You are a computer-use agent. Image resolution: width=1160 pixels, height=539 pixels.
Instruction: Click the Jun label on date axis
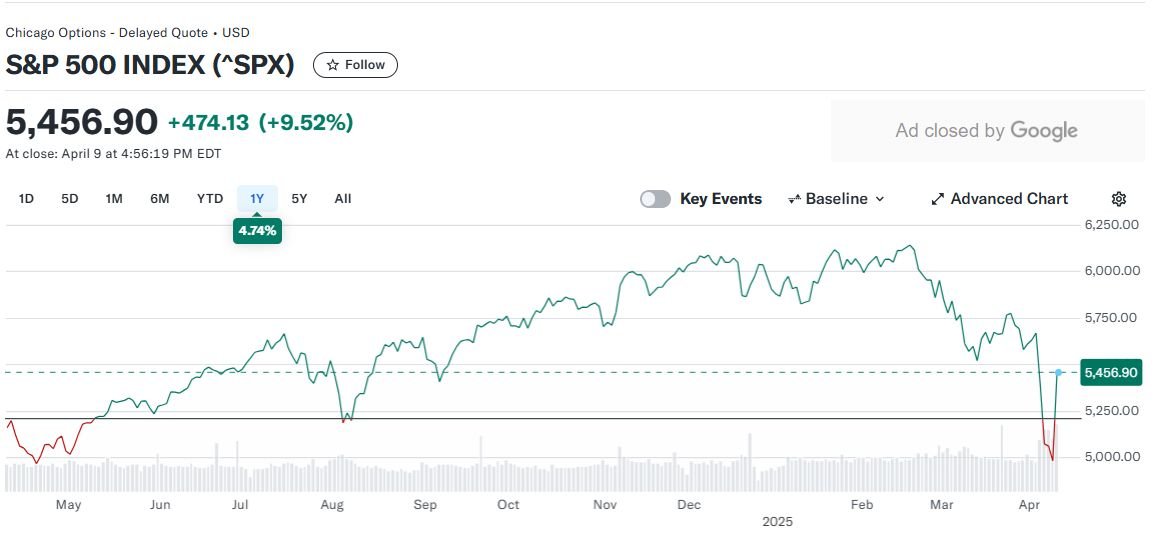[160, 505]
